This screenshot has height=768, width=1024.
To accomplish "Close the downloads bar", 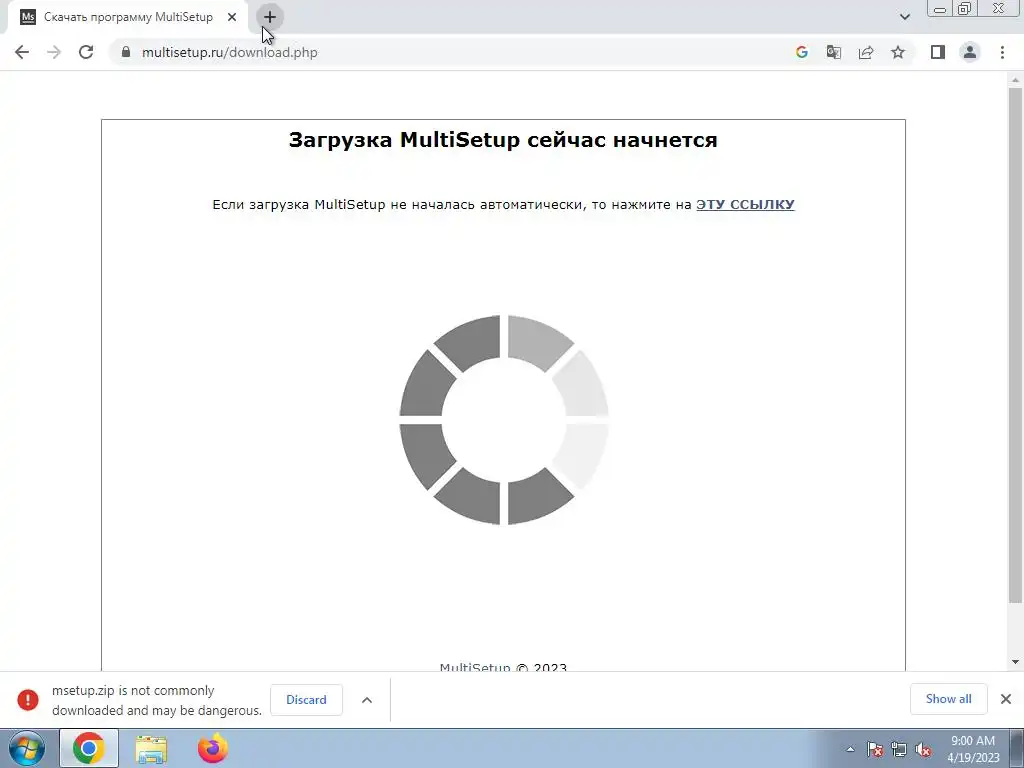I will coord(1006,699).
